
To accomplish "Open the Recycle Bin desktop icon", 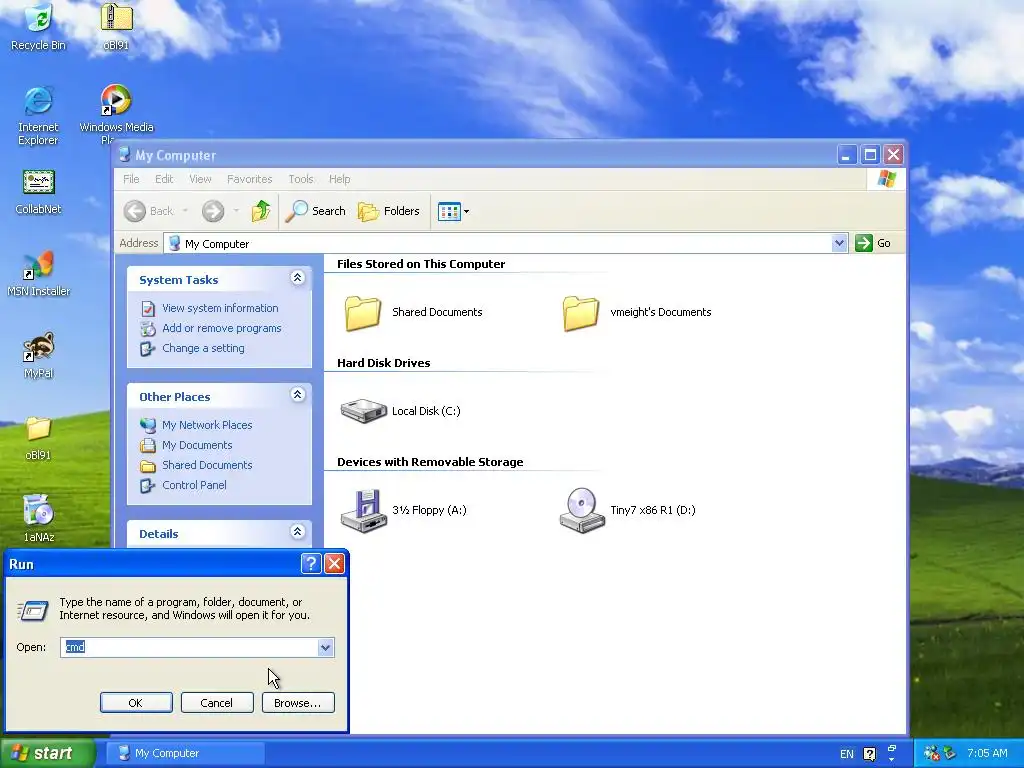I will click(39, 26).
